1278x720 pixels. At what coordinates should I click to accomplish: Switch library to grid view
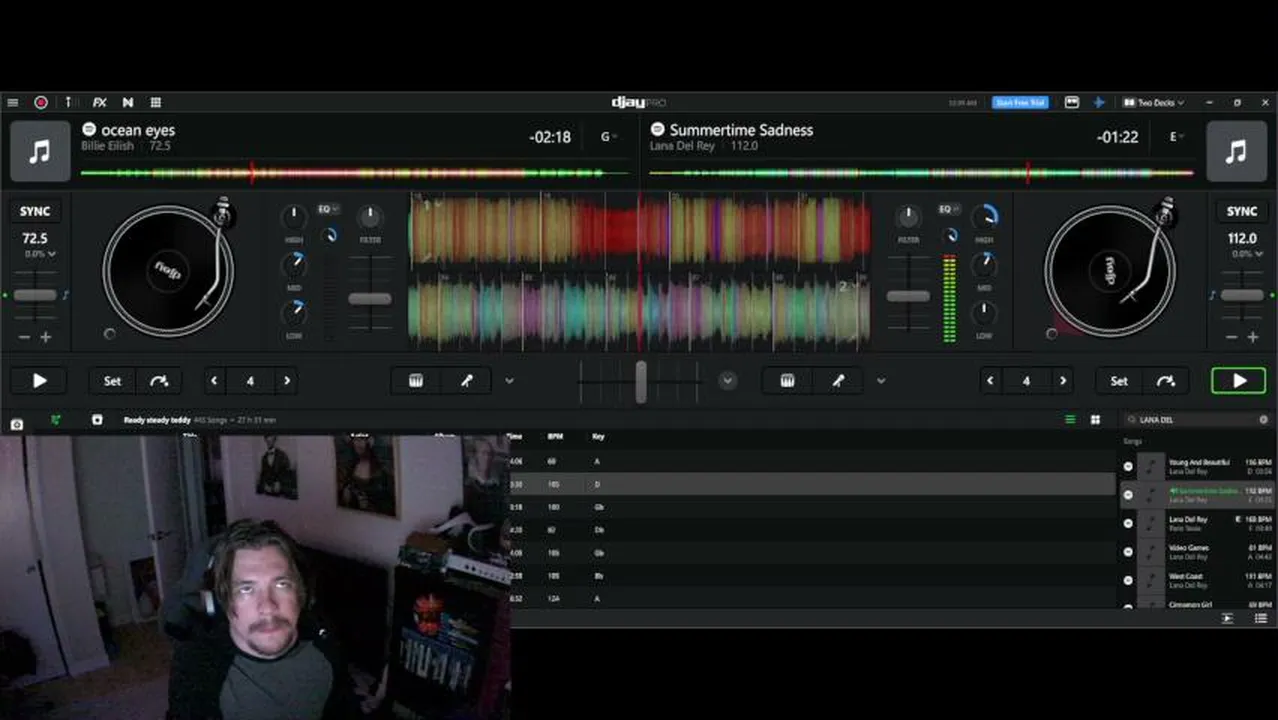(x=1095, y=420)
